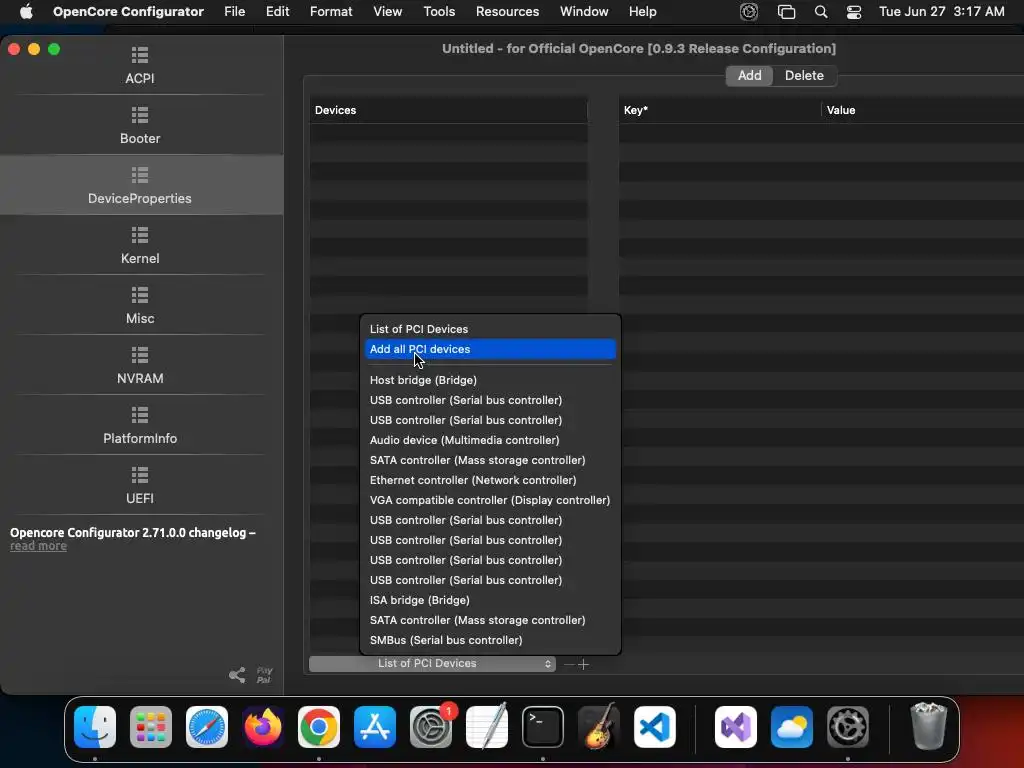Open the Kernel section in sidebar

tap(140, 246)
